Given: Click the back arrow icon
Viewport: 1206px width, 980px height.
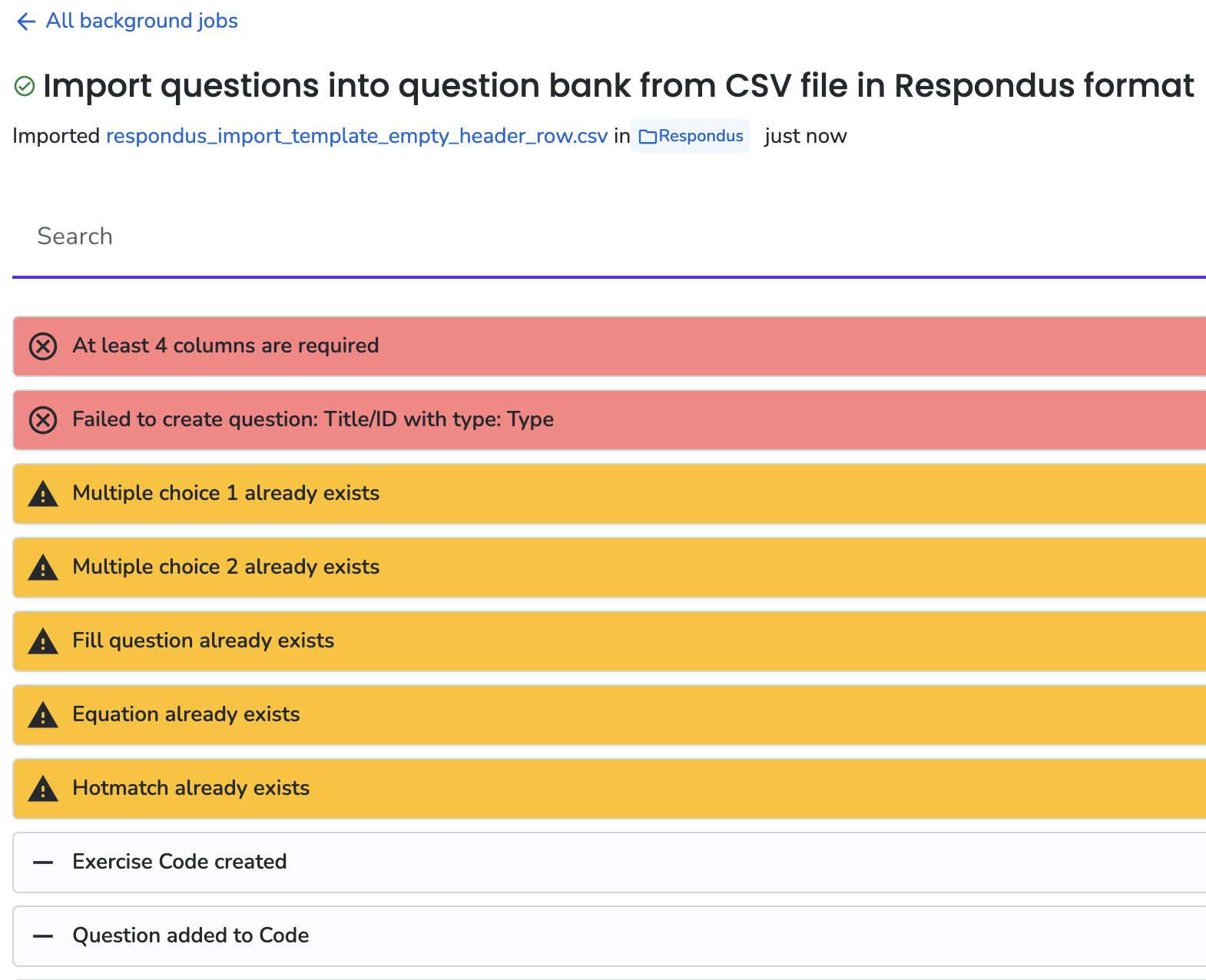Looking at the screenshot, I should (x=26, y=22).
